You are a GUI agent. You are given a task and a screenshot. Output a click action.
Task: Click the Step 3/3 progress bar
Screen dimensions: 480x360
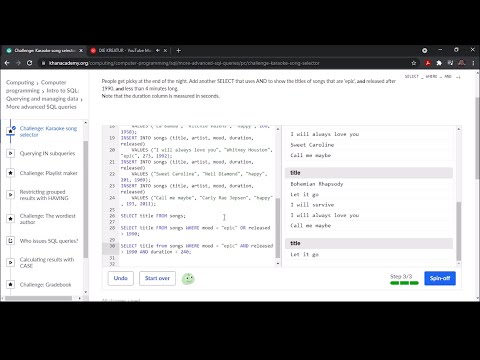click(x=404, y=283)
